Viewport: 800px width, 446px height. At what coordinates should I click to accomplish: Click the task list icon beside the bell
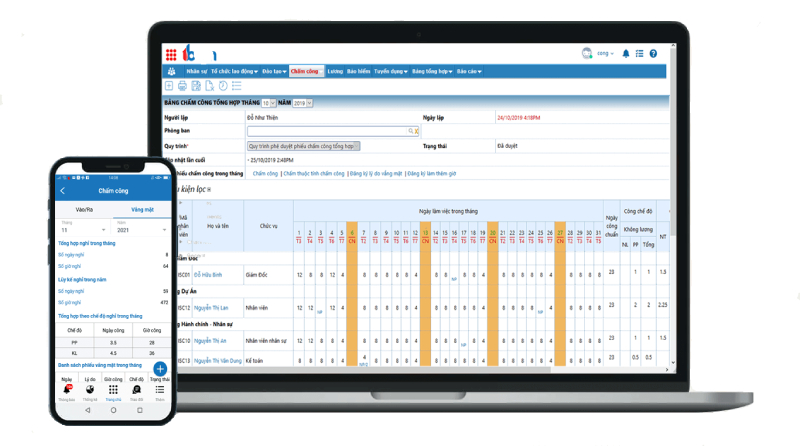click(639, 54)
